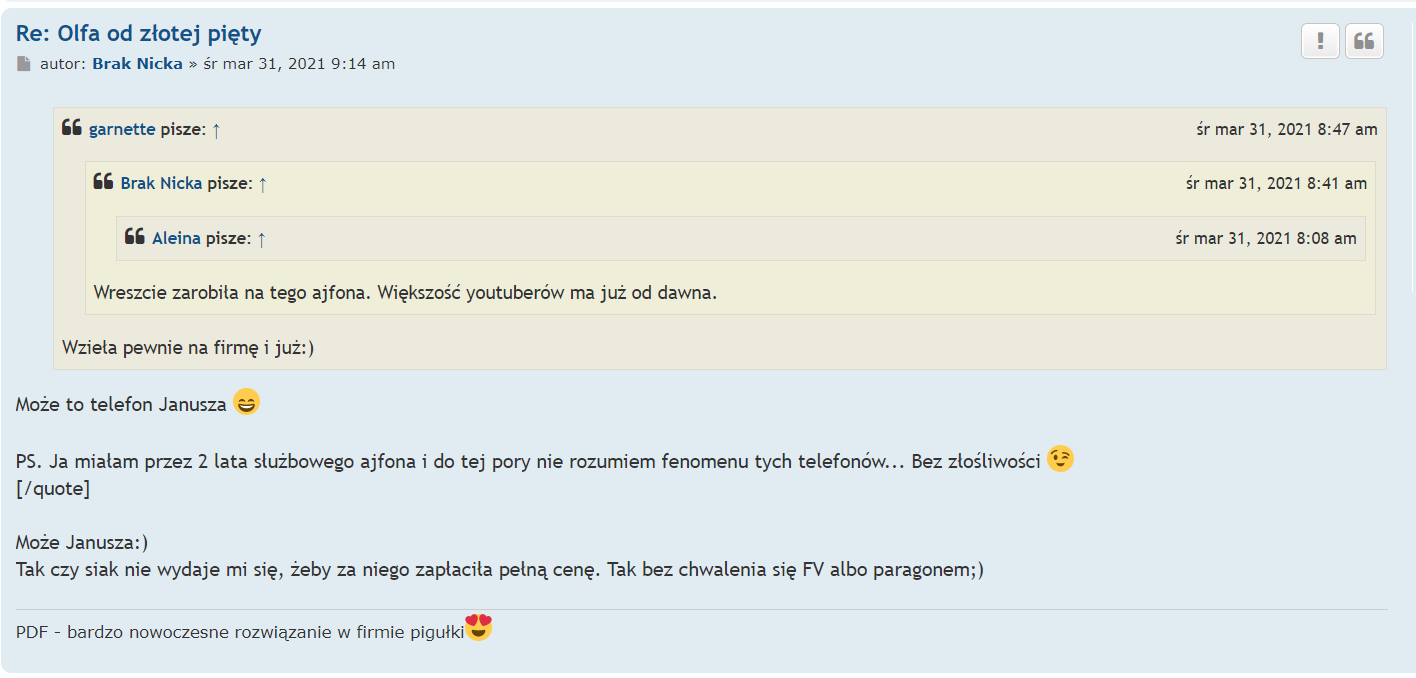Click quotation mark icon before quoted Brak Nicka

point(103,182)
